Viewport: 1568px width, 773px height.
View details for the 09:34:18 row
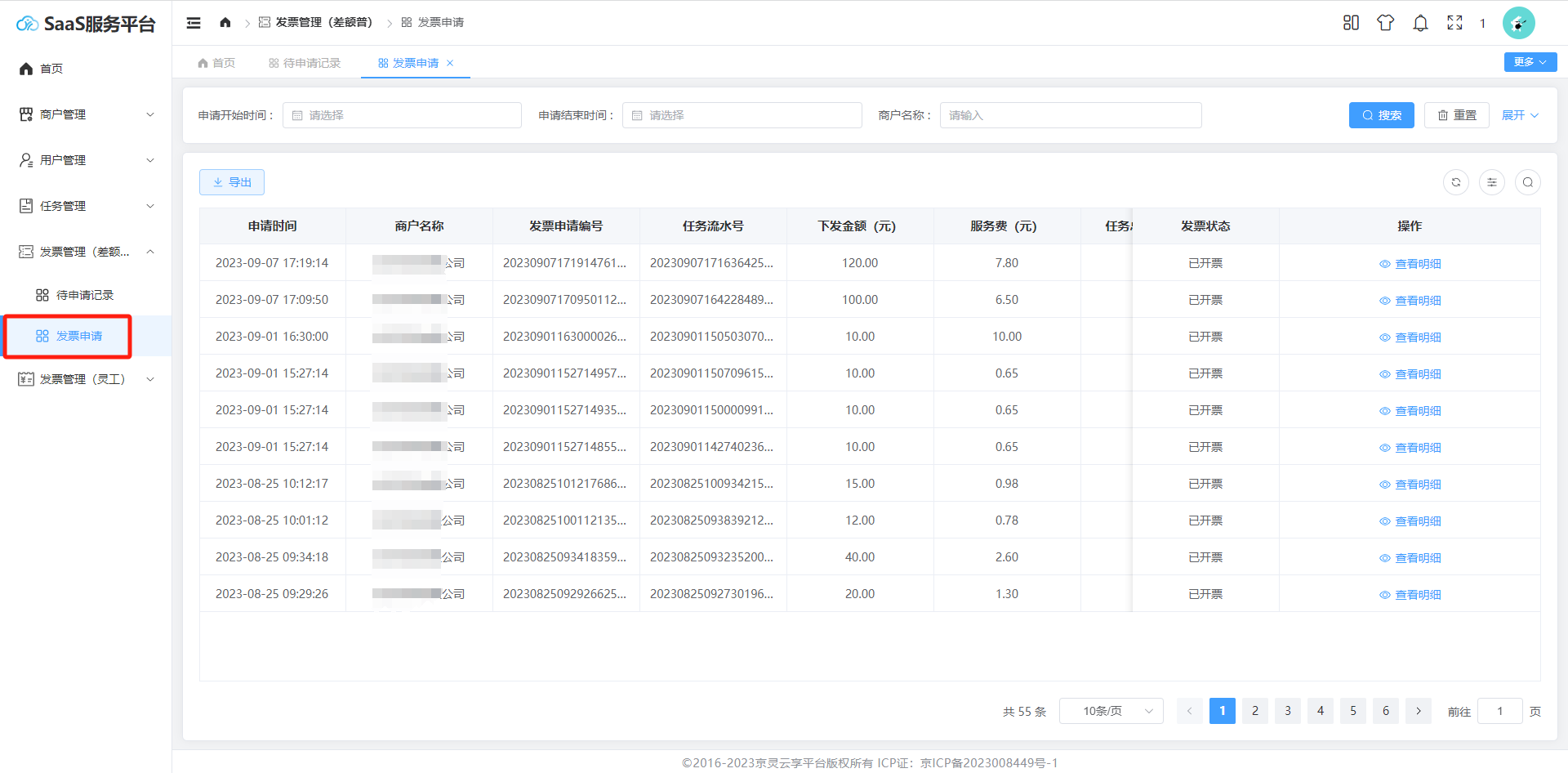point(1410,558)
